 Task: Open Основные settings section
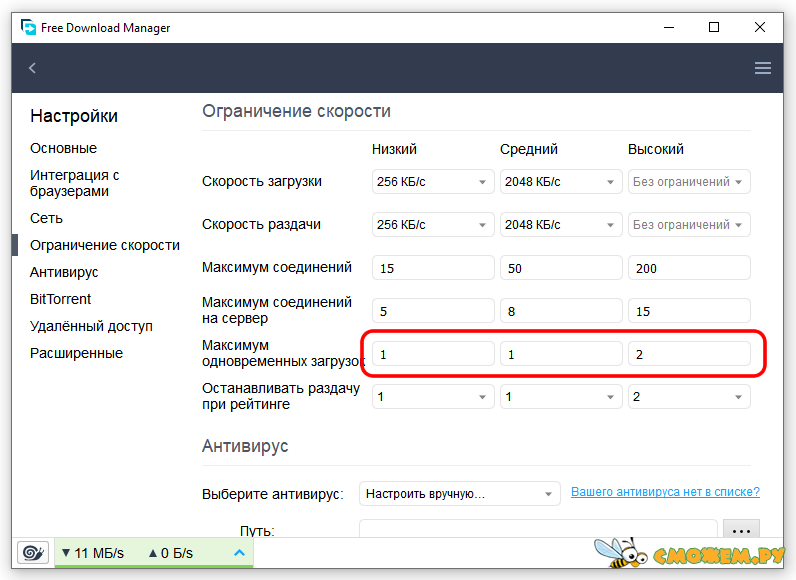(63, 148)
